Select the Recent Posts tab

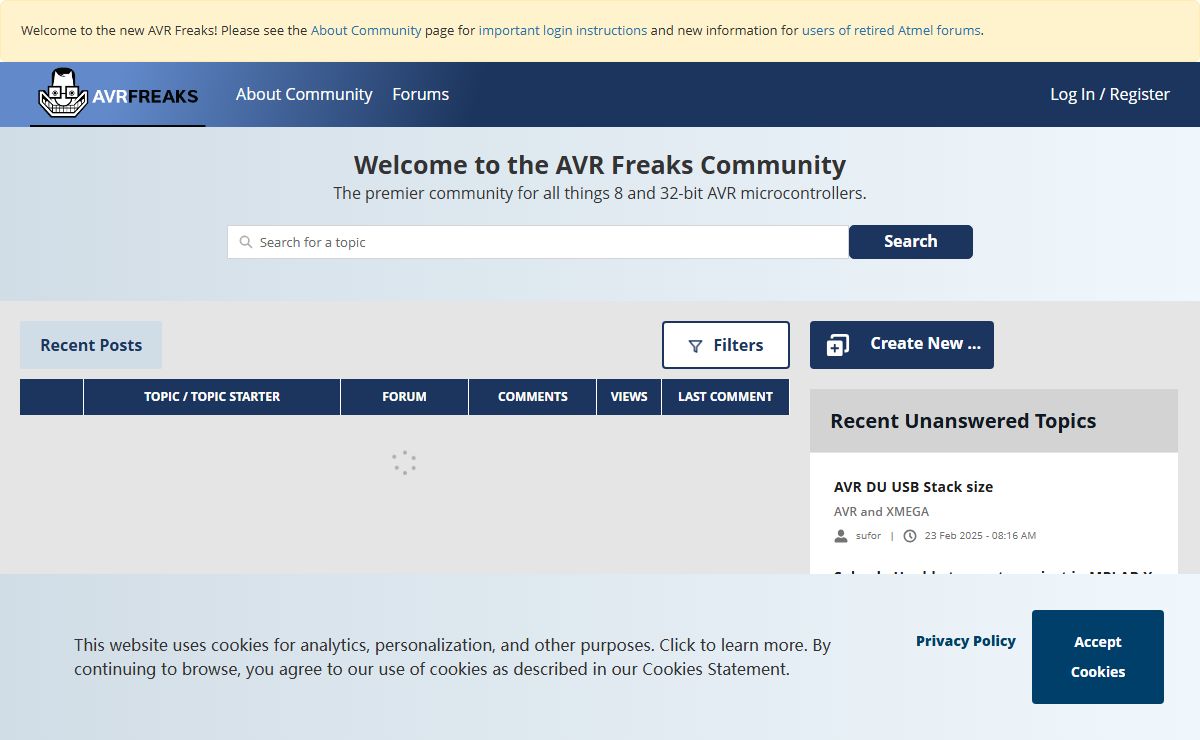coord(91,345)
